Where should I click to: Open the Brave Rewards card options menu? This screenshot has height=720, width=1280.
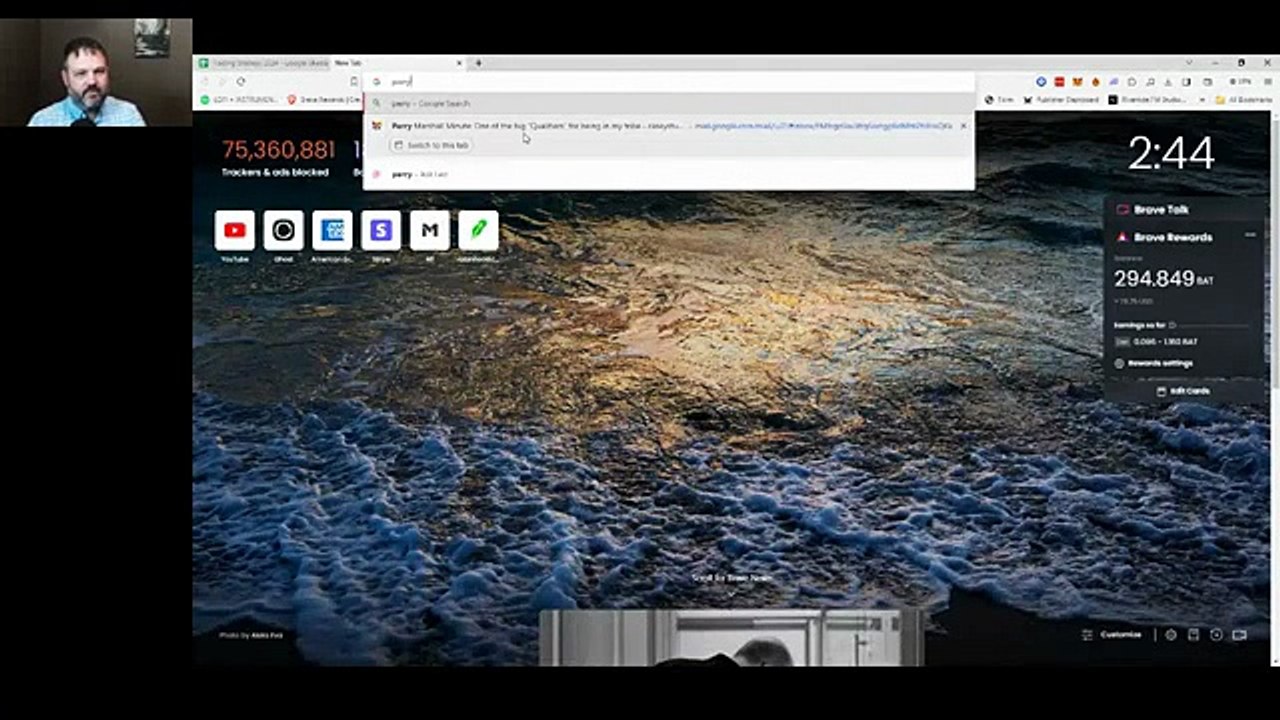click(1250, 235)
